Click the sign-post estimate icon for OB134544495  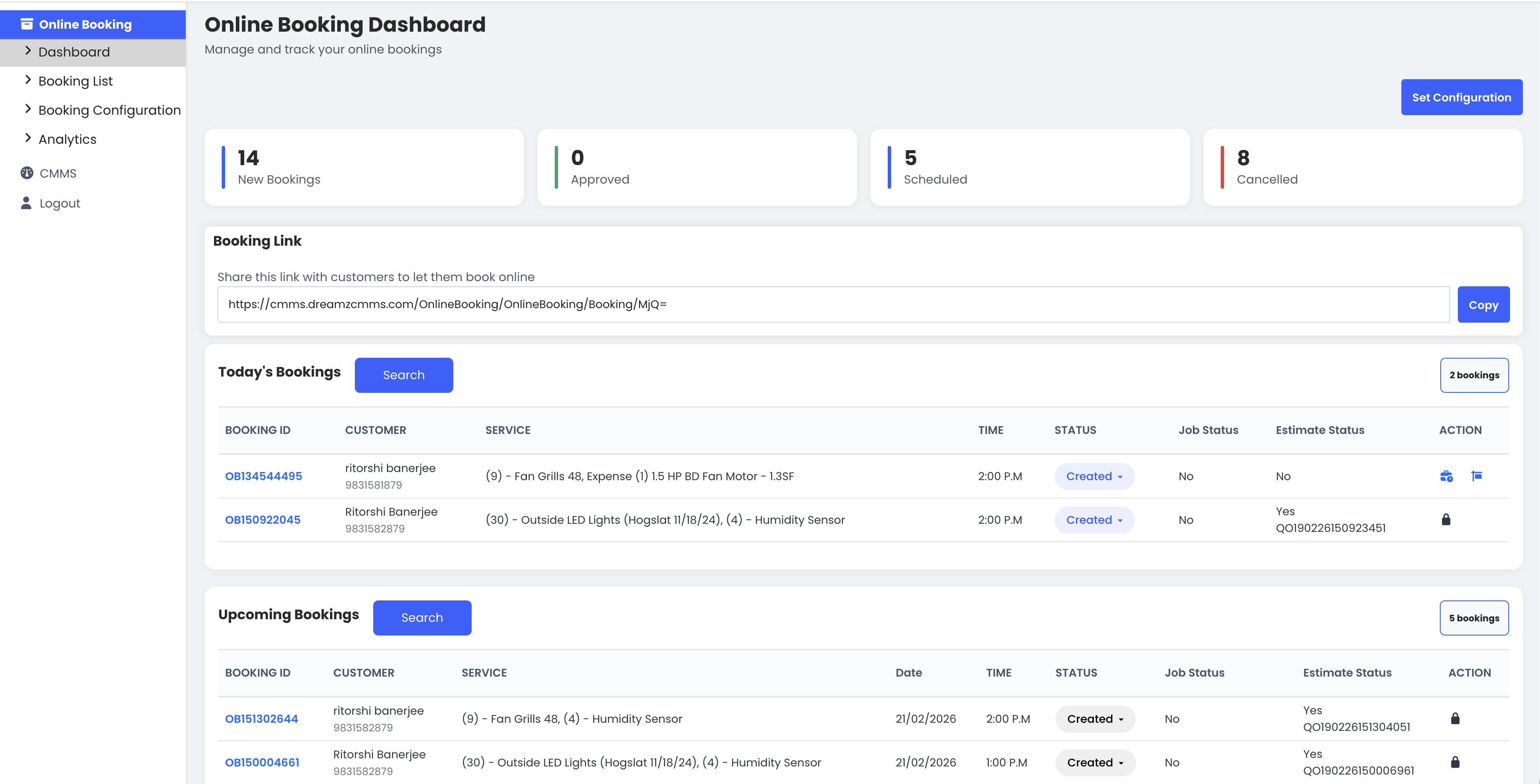click(1476, 475)
